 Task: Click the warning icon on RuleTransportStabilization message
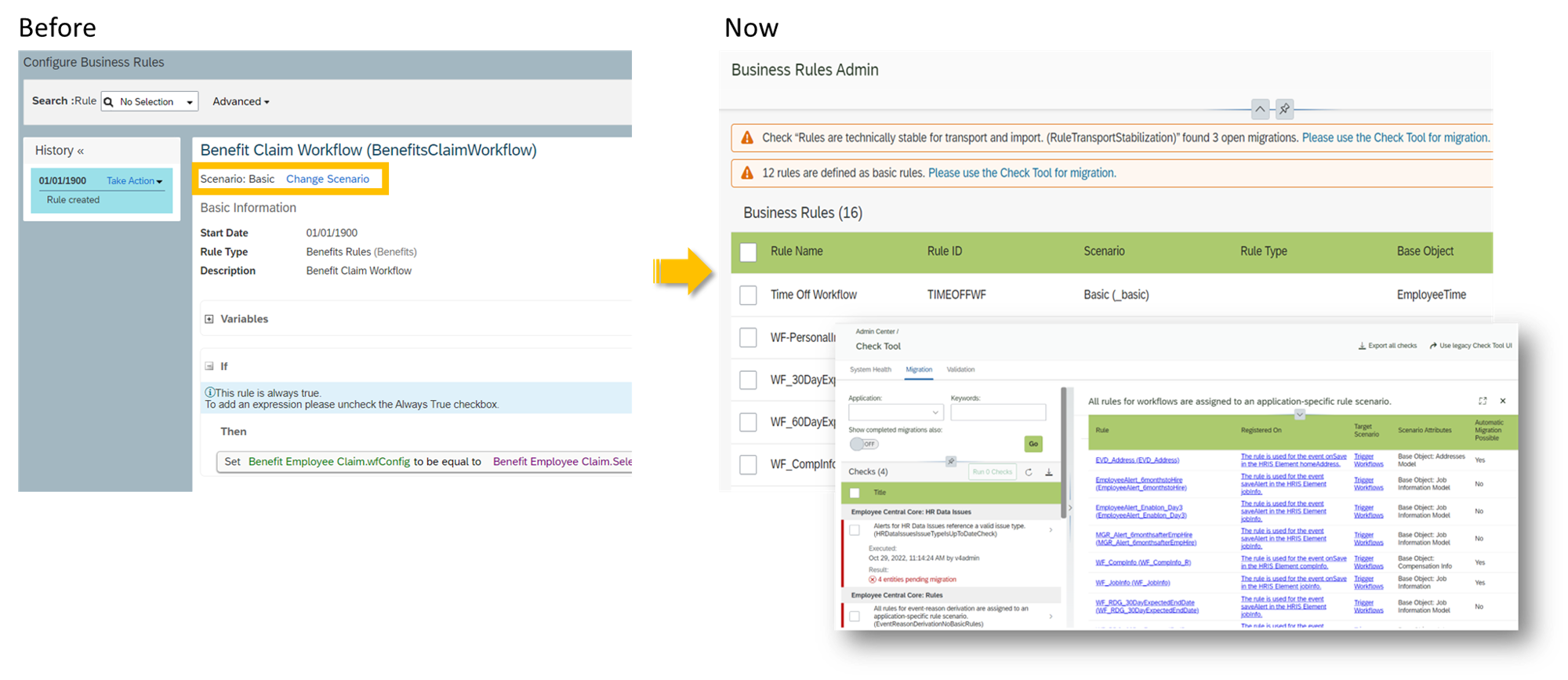(747, 138)
